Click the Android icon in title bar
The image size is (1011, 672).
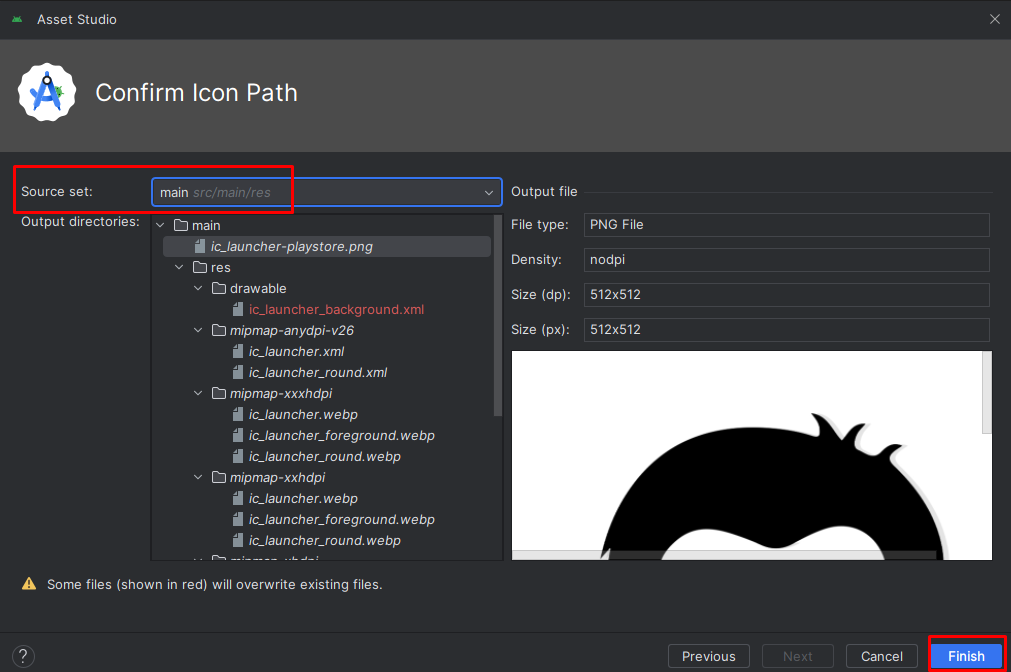17,19
